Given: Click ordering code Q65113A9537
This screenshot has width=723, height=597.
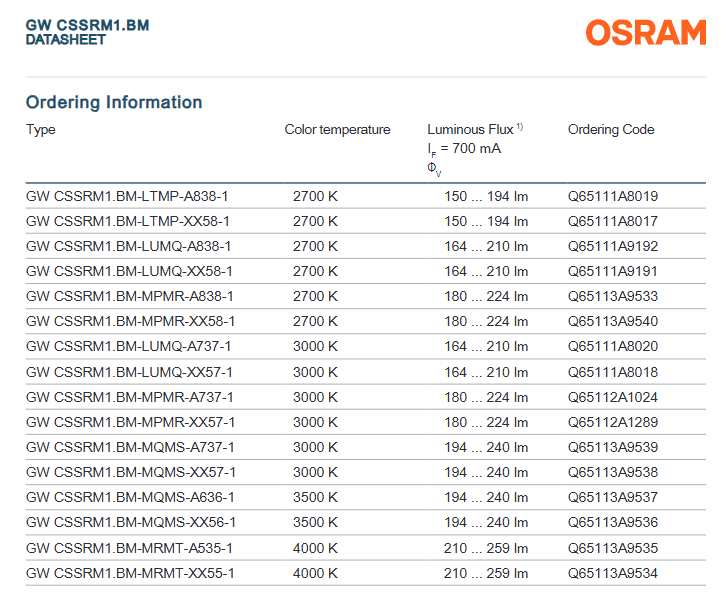Looking at the screenshot, I should click(x=613, y=497).
